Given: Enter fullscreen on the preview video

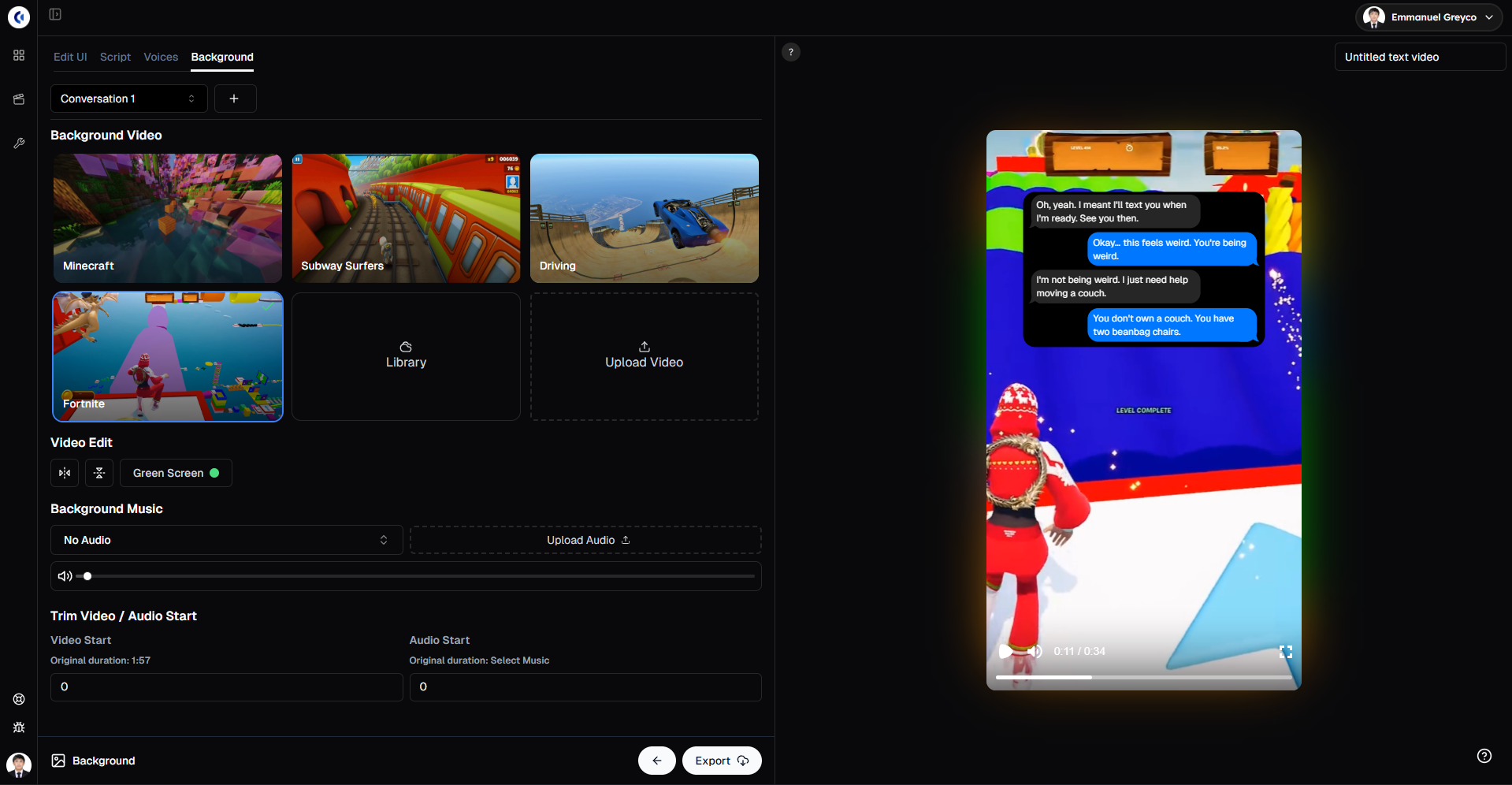Looking at the screenshot, I should tap(1286, 652).
